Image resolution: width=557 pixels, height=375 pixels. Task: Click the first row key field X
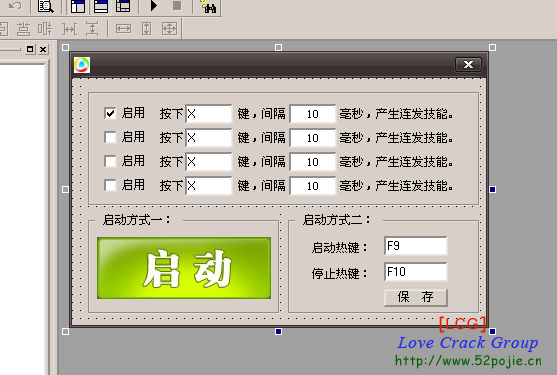point(209,114)
